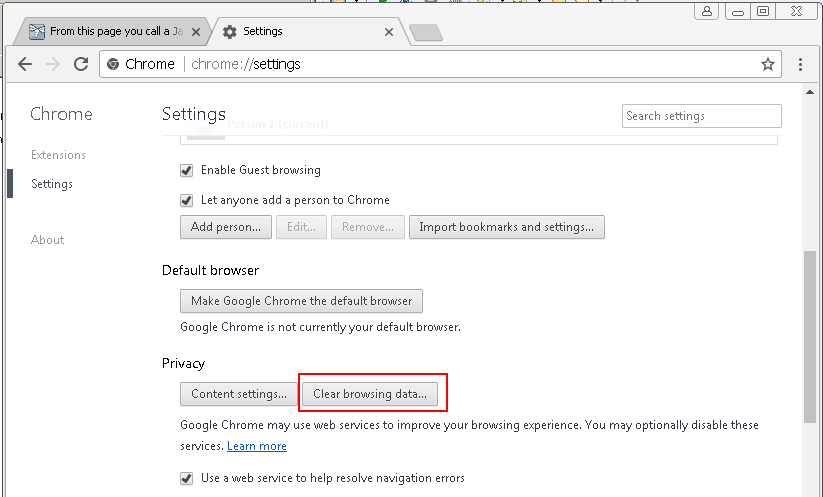The width and height of the screenshot is (823, 497).
Task: Click the vertical scrollbar thumb
Action: tap(810, 336)
